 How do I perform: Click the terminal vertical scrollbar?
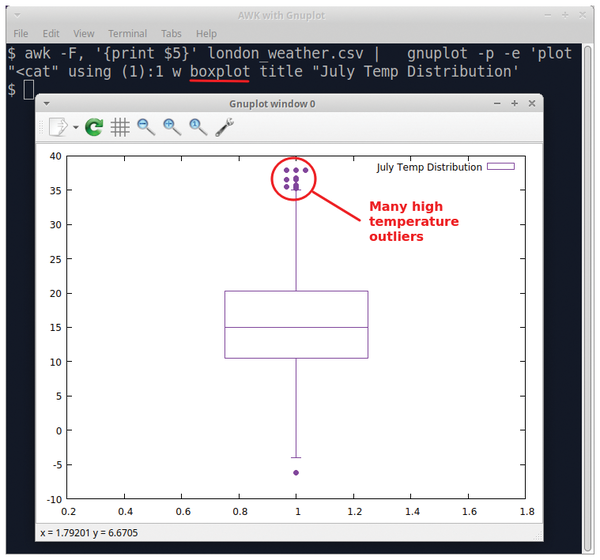pyautogui.click(x=588, y=299)
